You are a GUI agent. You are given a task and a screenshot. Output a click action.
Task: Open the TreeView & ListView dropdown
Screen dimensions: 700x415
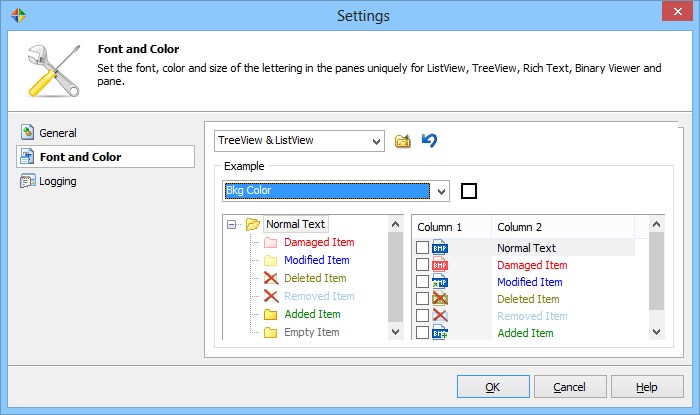click(375, 141)
